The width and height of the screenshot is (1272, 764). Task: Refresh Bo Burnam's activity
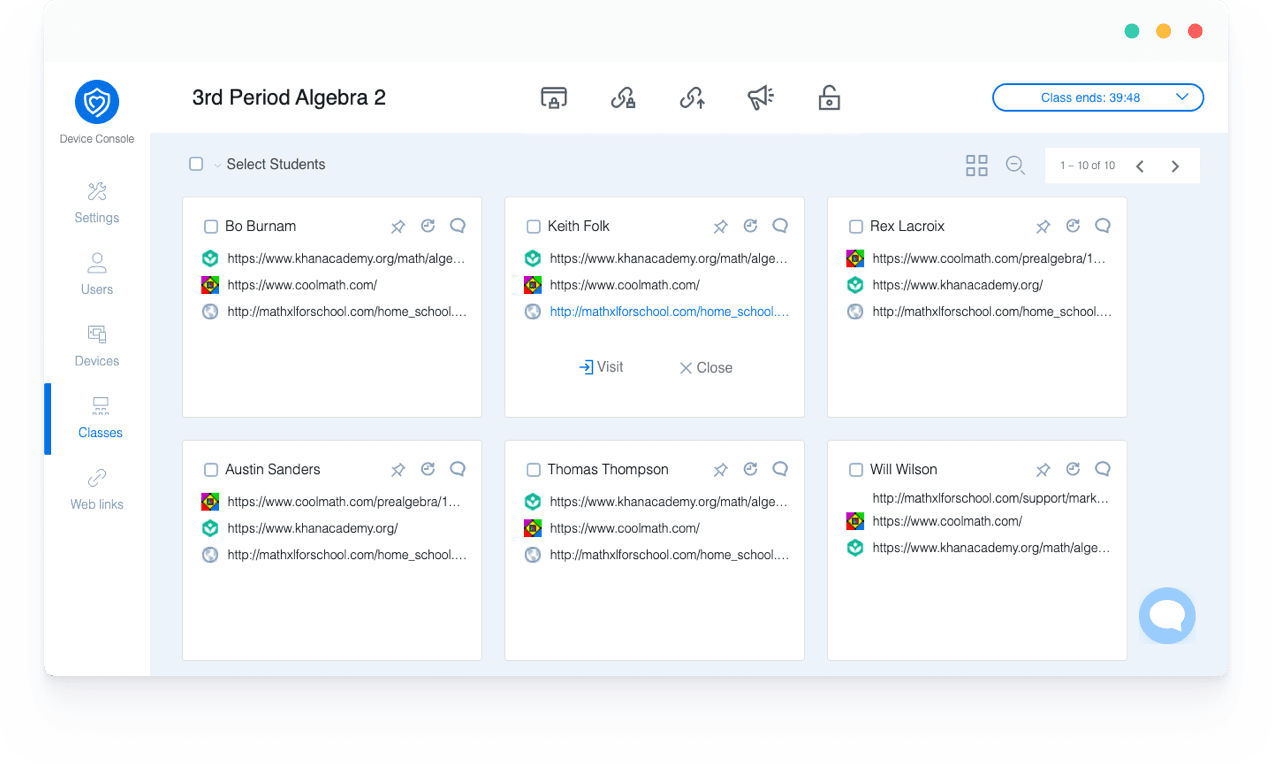pyautogui.click(x=428, y=226)
